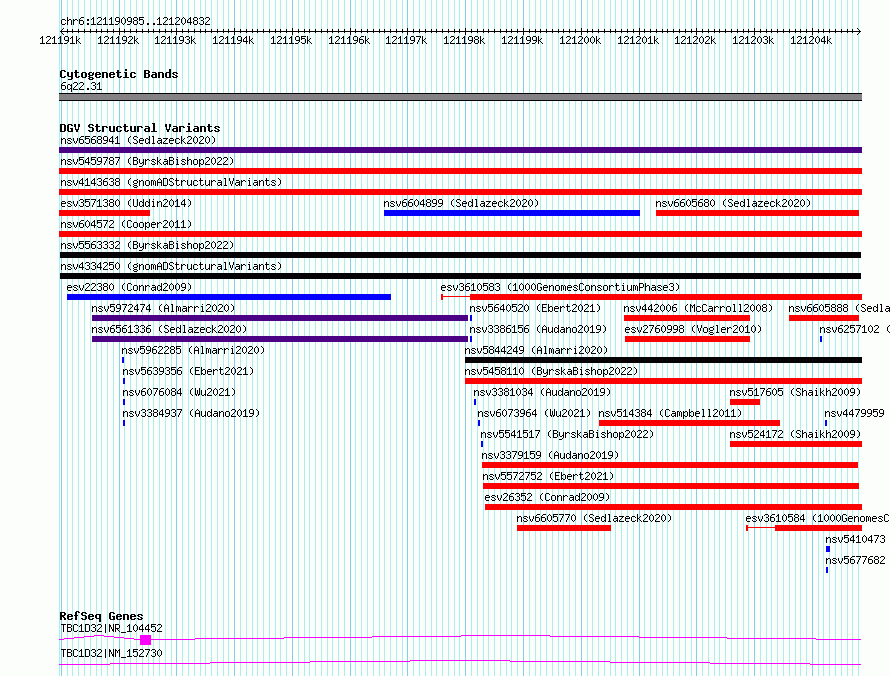Image resolution: width=890 pixels, height=676 pixels.
Task: Select the 6q22.31 band label
Action: [x=81, y=86]
